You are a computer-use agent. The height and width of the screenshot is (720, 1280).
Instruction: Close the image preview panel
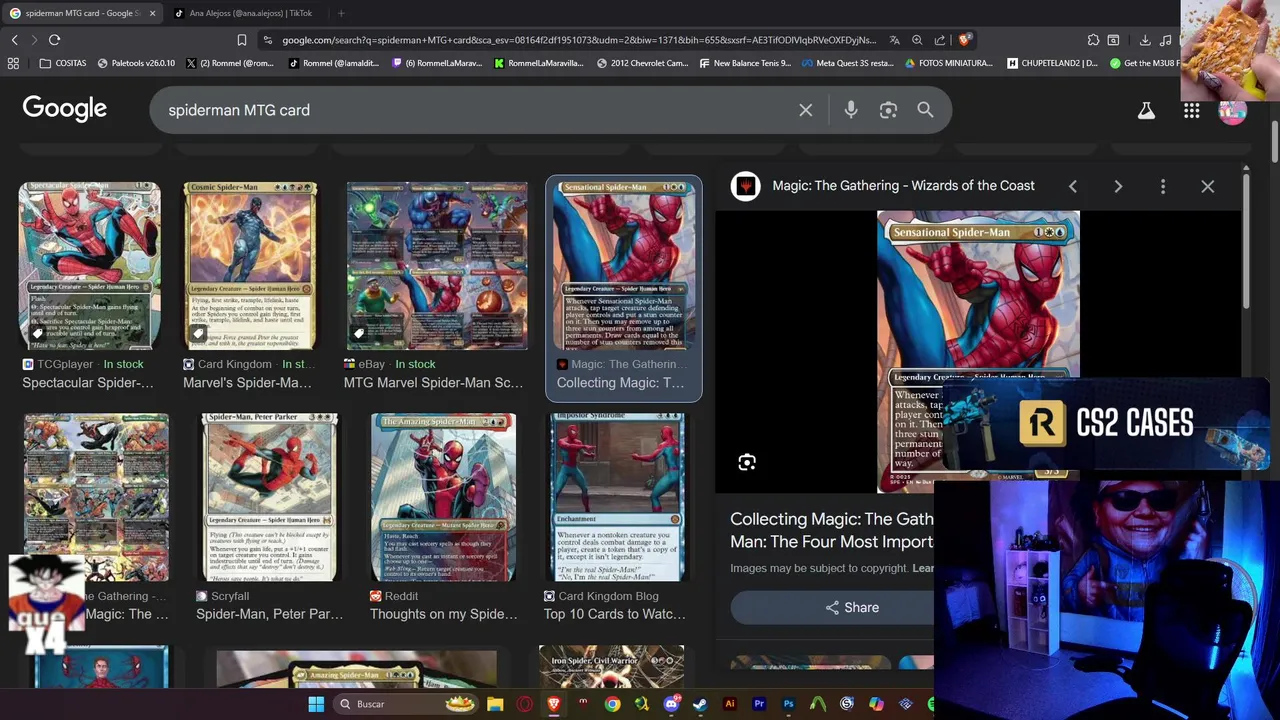tap(1208, 186)
